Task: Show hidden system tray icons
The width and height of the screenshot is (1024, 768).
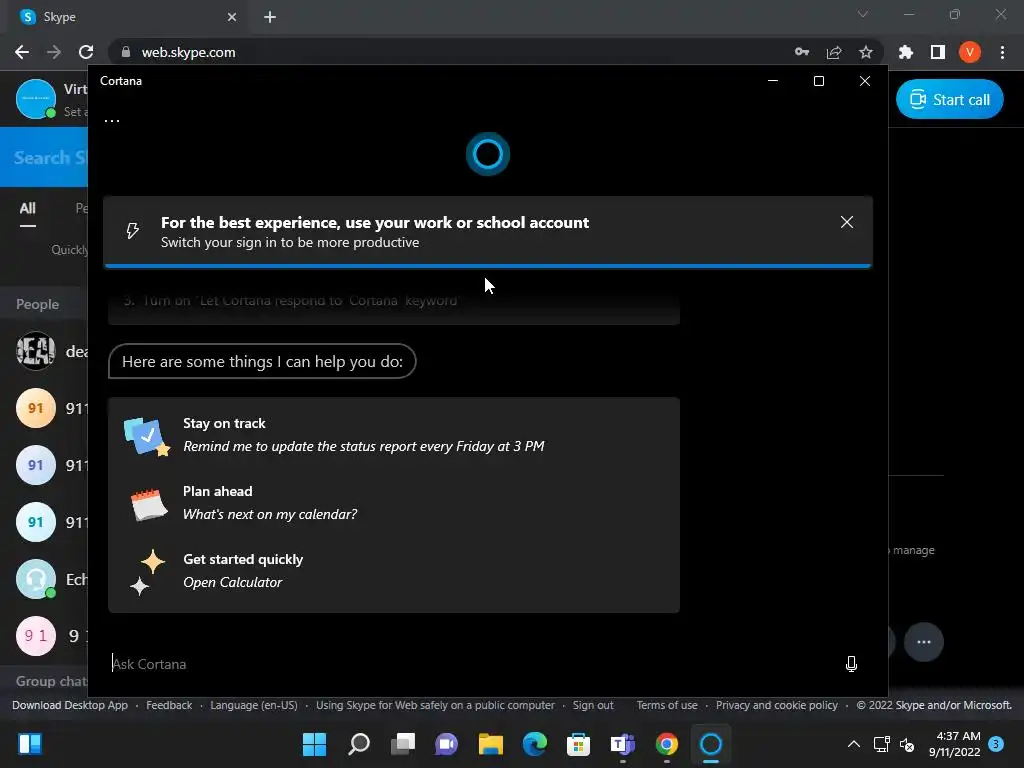Action: 854,744
